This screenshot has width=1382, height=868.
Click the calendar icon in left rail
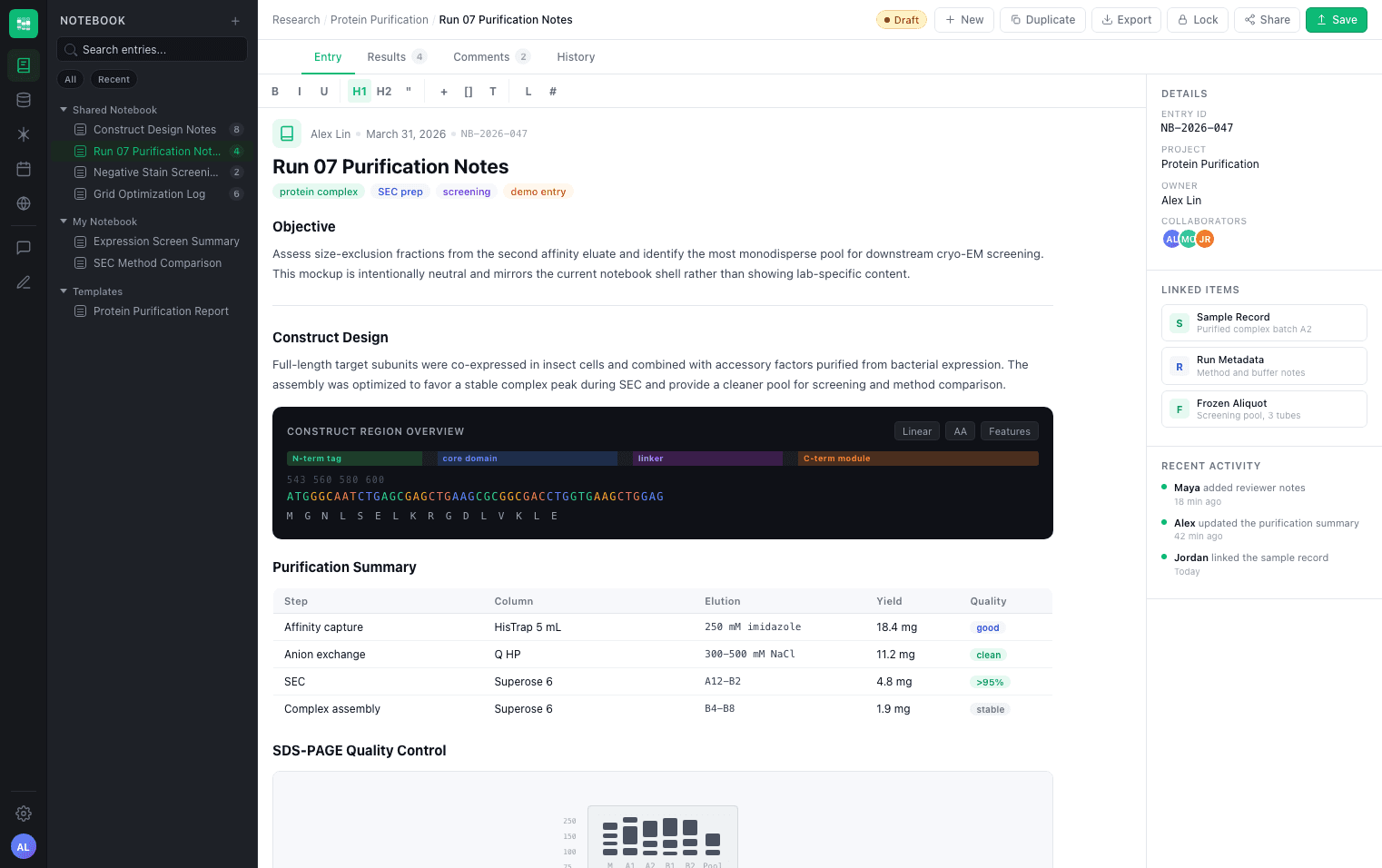click(24, 169)
